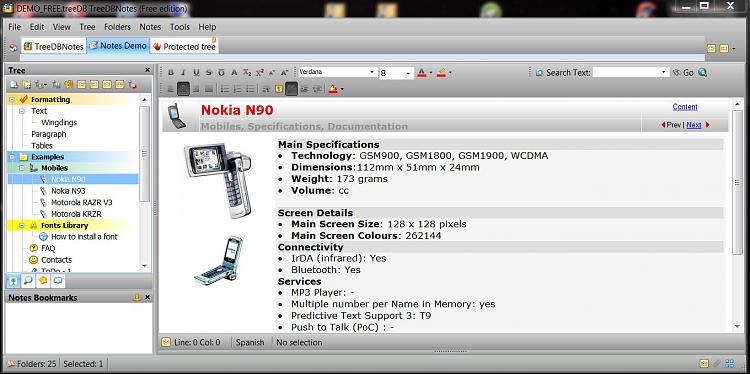Viewport: 750px width, 374px height.
Task: Open the font size dropdown
Action: [397, 73]
